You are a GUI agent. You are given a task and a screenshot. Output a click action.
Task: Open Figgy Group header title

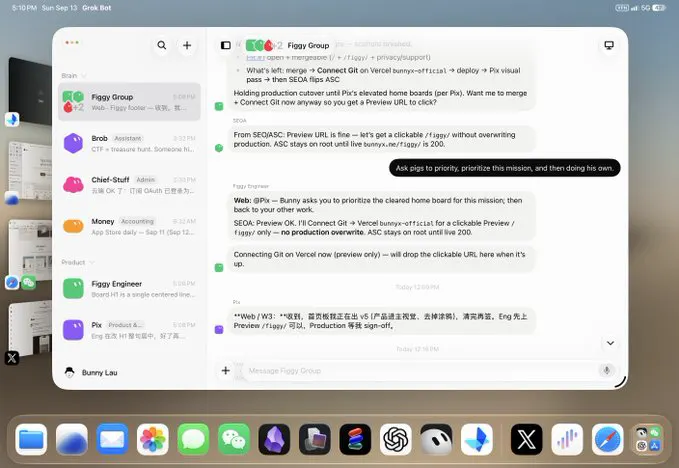308,45
